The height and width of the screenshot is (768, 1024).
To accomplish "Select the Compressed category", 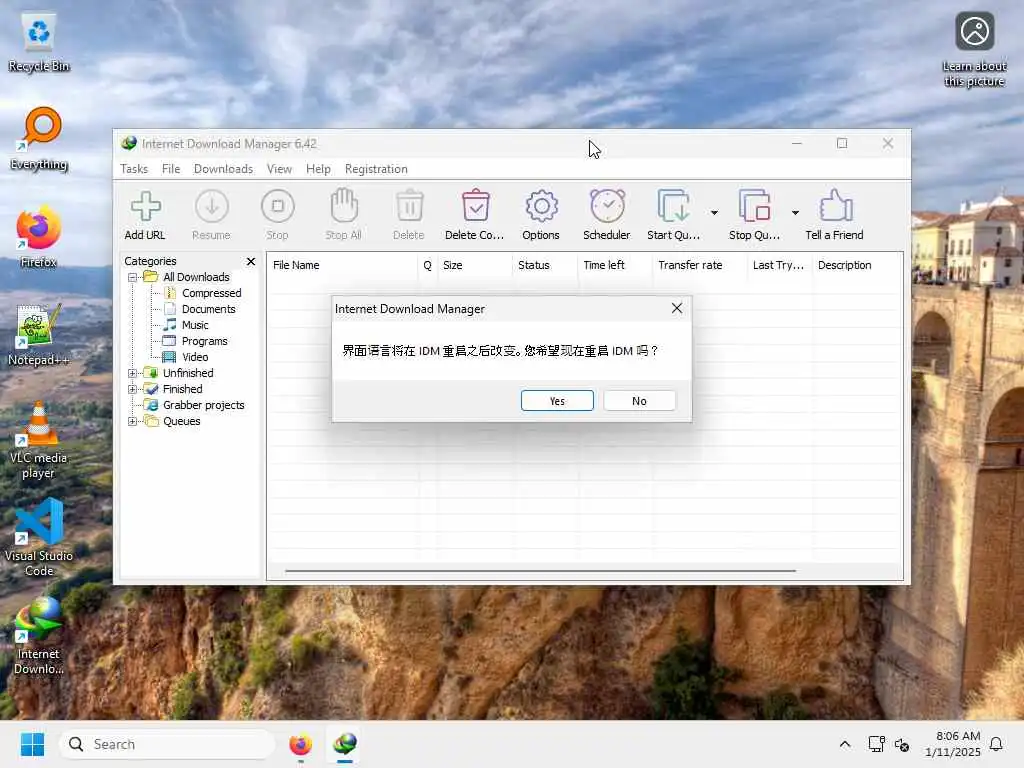I will point(211,293).
